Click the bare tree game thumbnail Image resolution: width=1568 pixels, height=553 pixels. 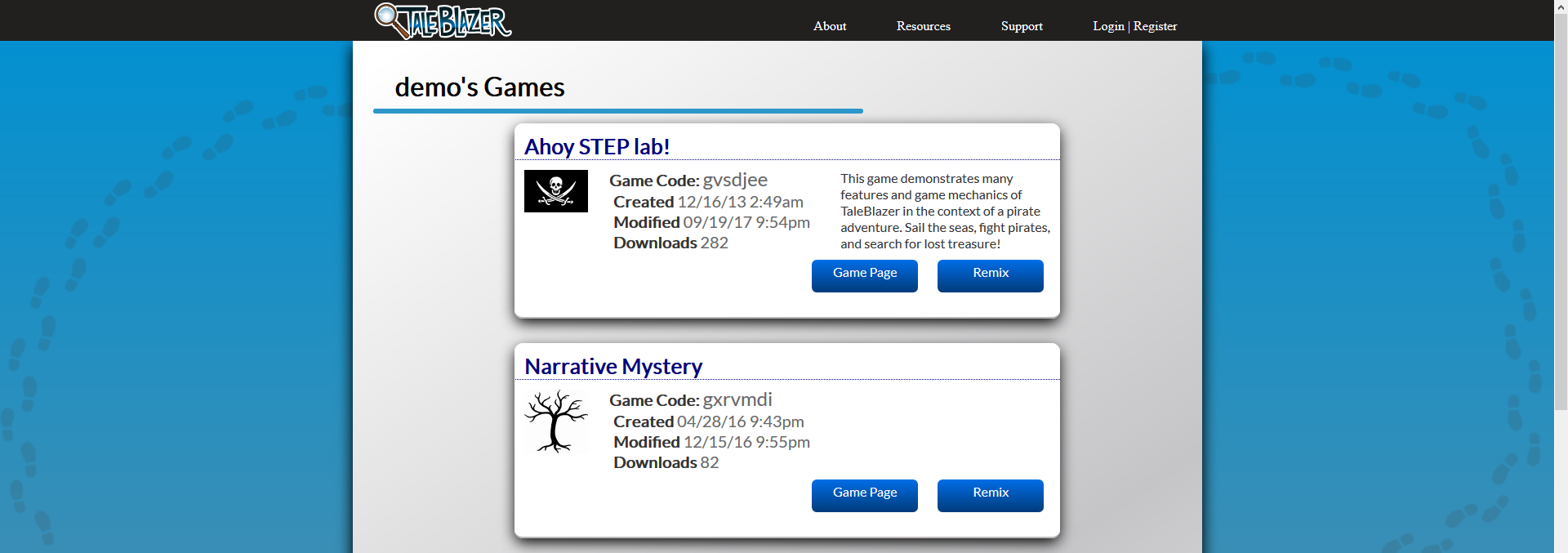click(x=556, y=421)
